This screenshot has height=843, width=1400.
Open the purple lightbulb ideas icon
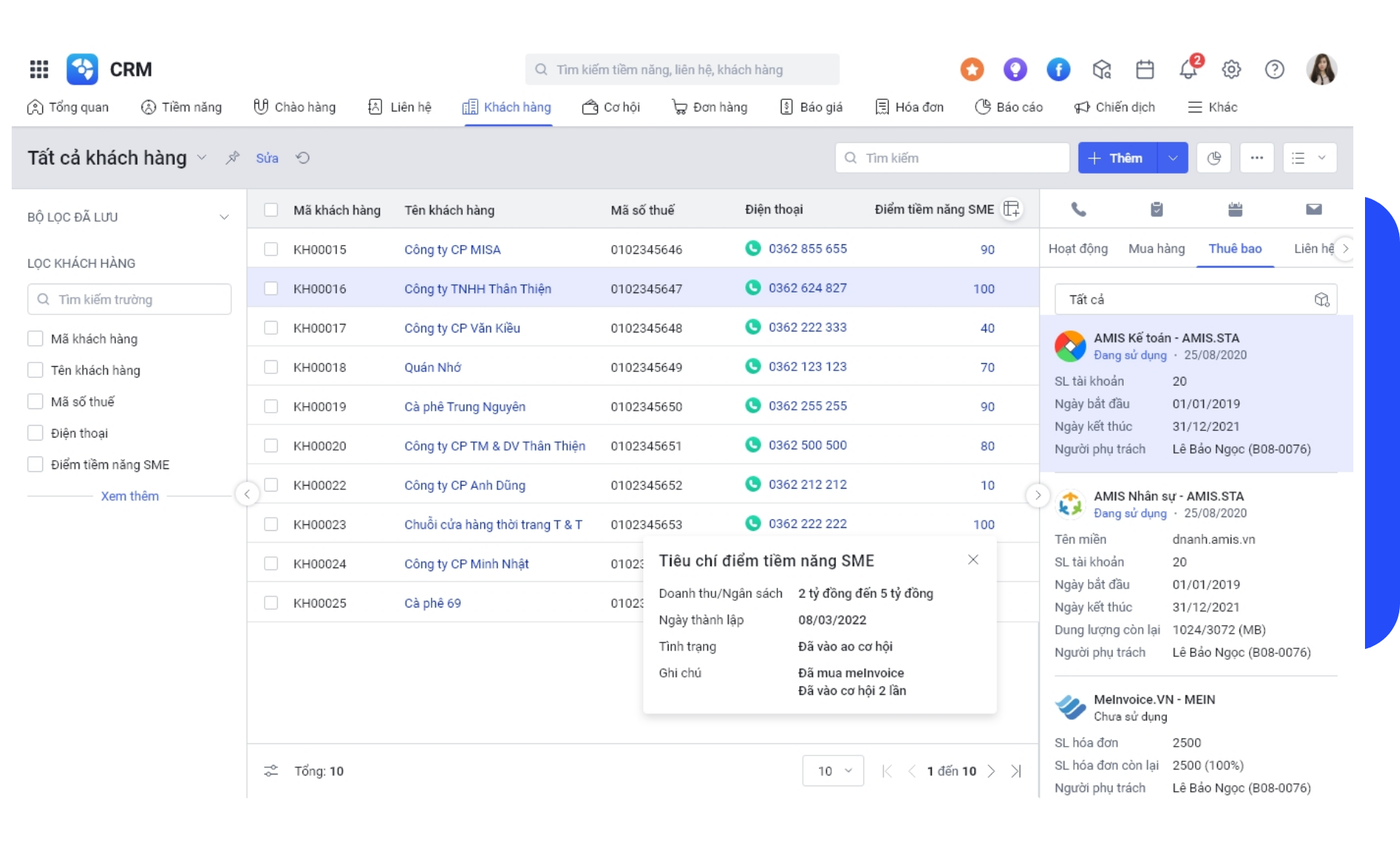coord(1015,69)
